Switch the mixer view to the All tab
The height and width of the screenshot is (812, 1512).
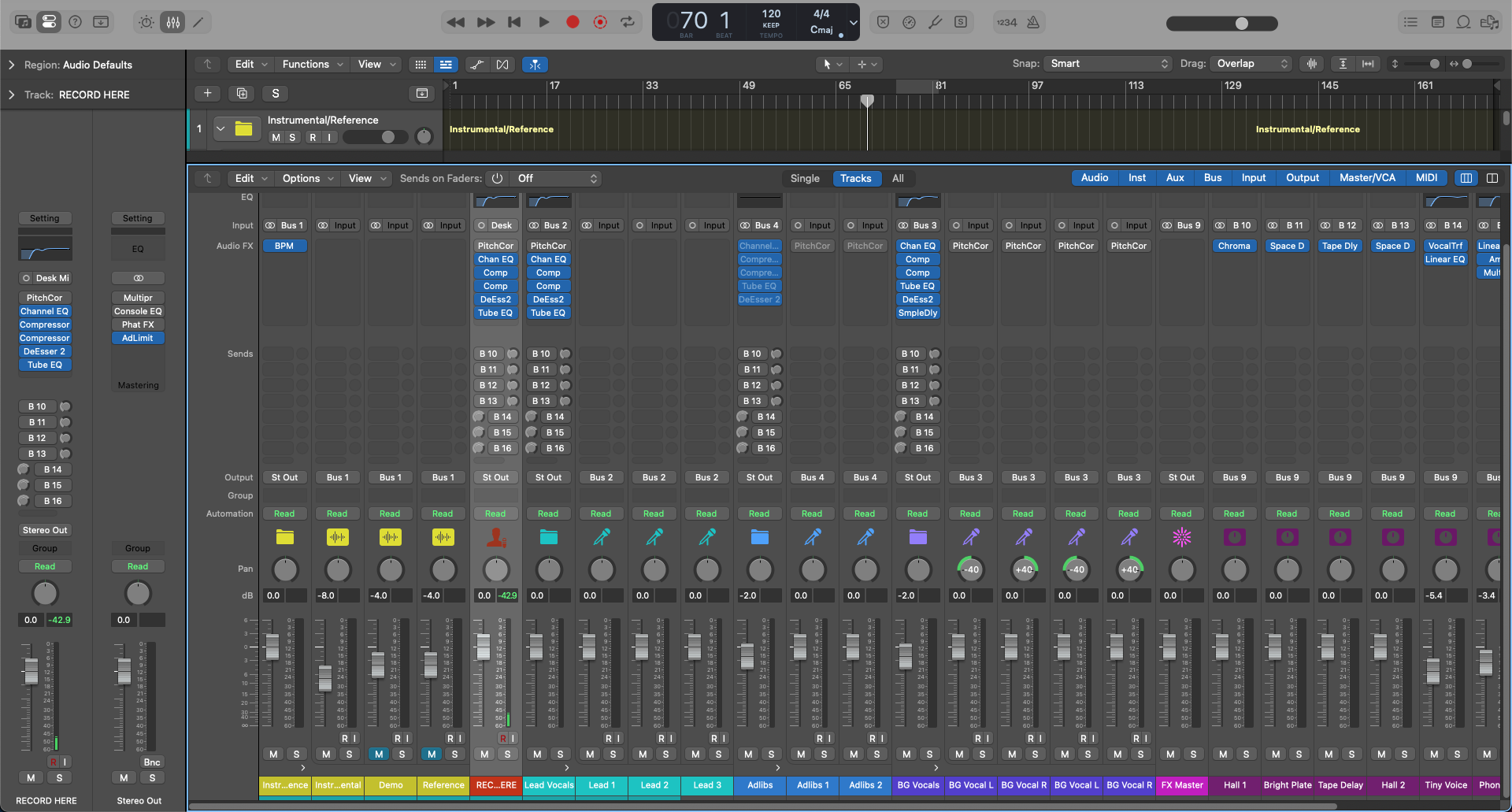point(898,178)
